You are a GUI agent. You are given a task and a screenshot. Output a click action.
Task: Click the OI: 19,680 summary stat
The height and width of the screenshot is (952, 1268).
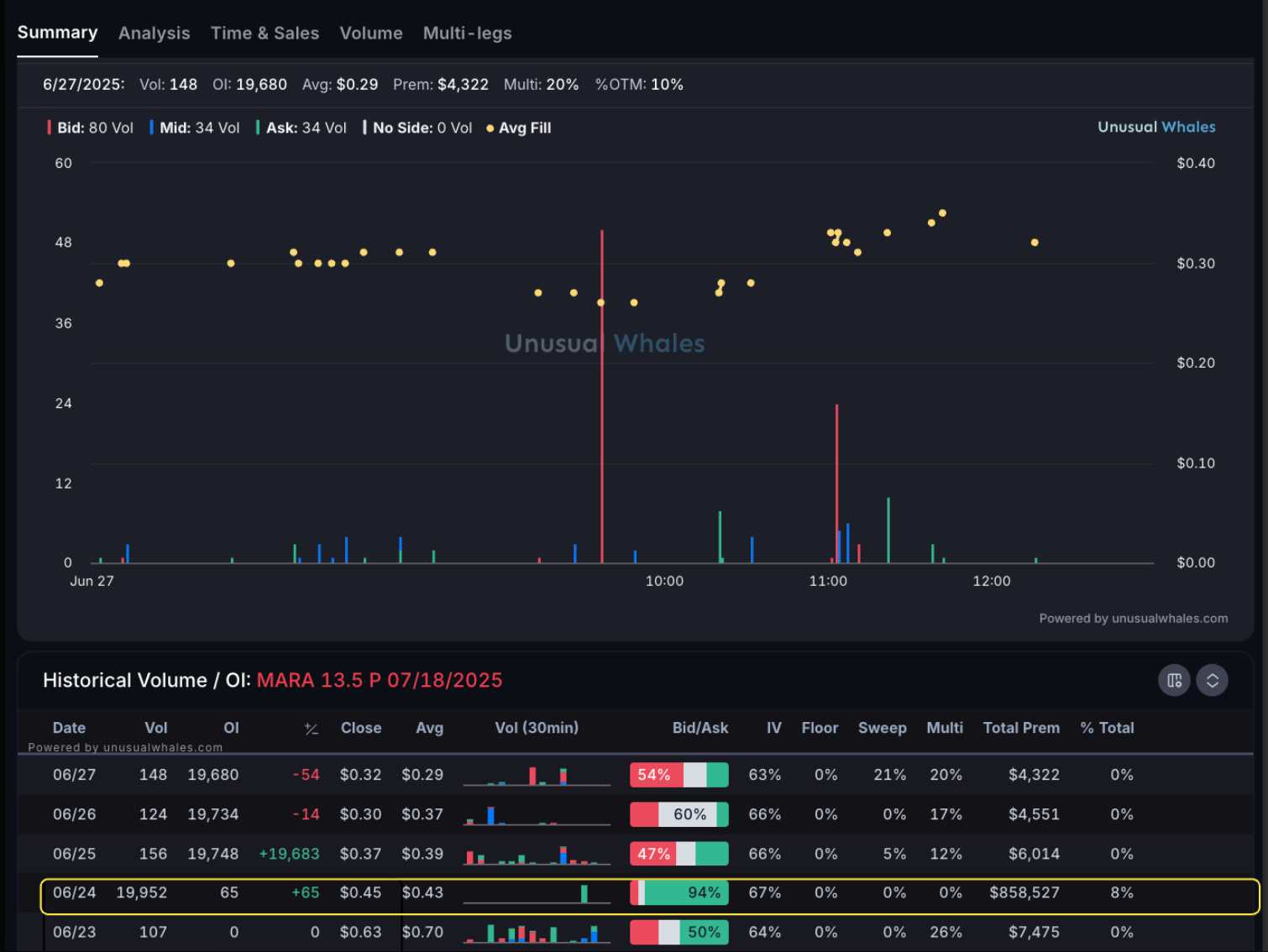coord(249,84)
